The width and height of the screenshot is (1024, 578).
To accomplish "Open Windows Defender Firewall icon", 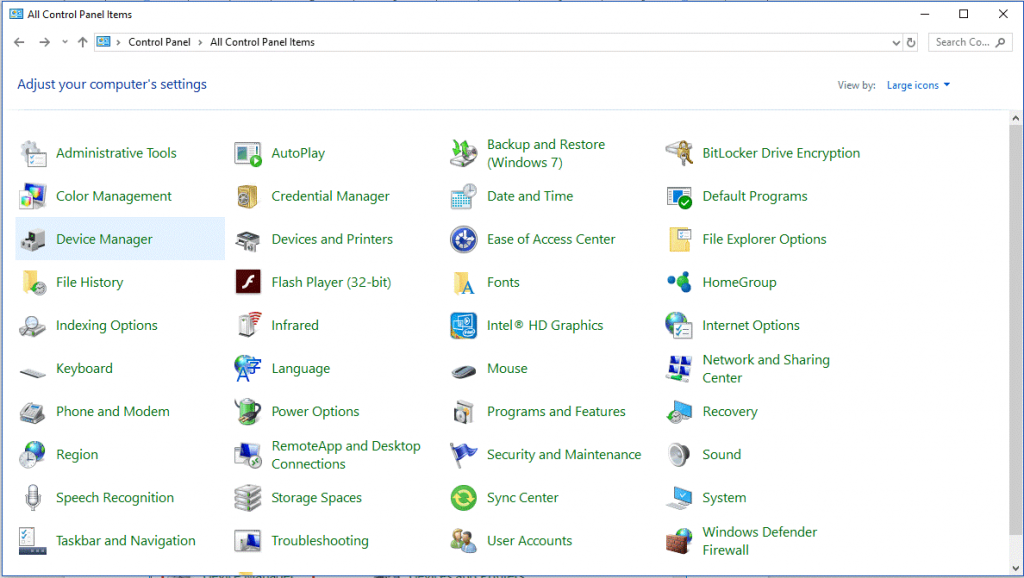I will pyautogui.click(x=679, y=541).
